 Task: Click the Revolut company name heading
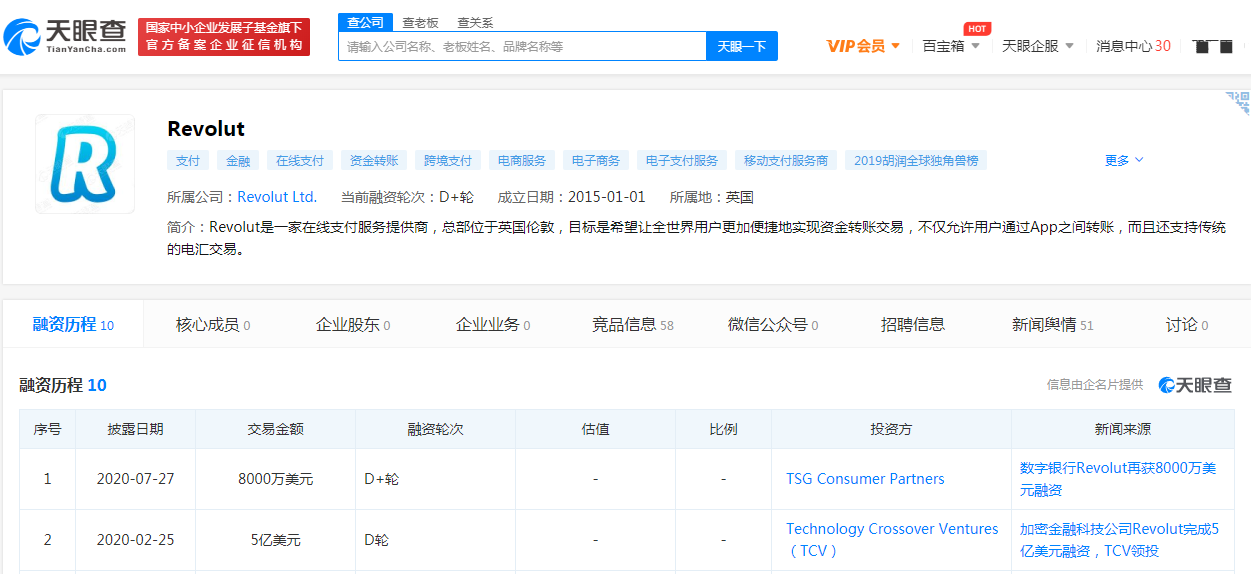point(206,129)
